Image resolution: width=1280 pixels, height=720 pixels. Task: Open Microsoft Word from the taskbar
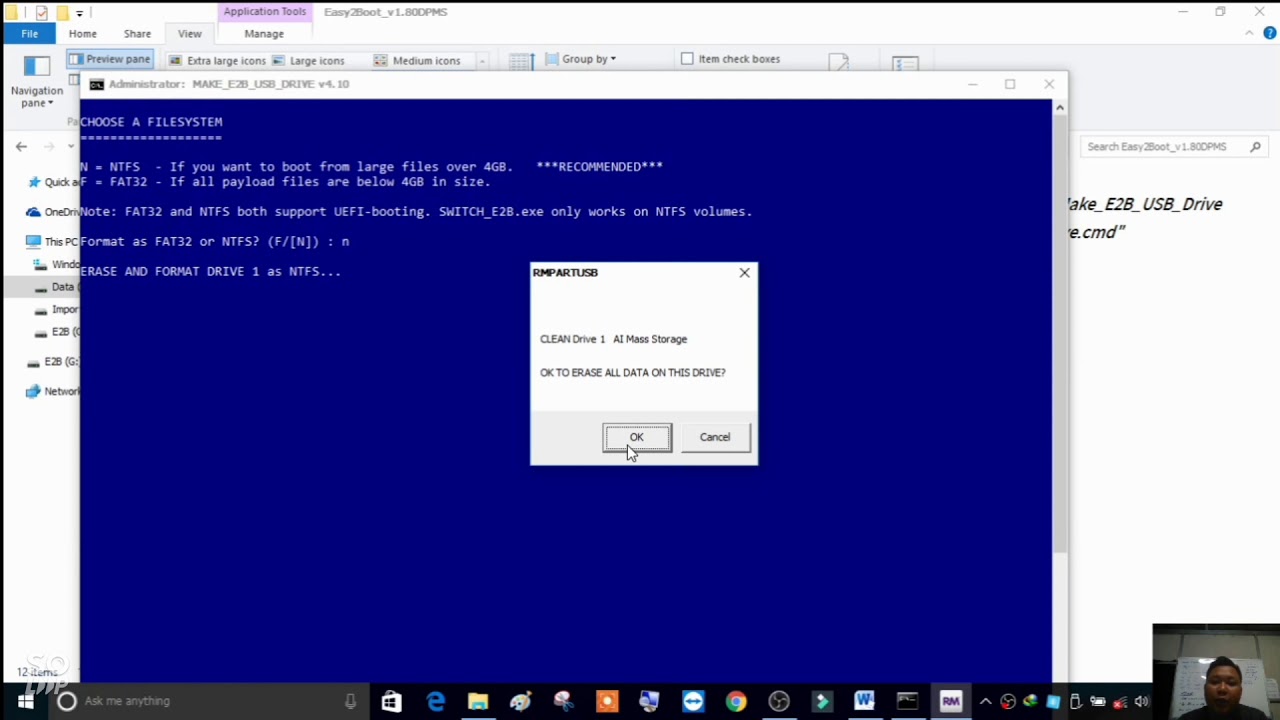pos(865,701)
